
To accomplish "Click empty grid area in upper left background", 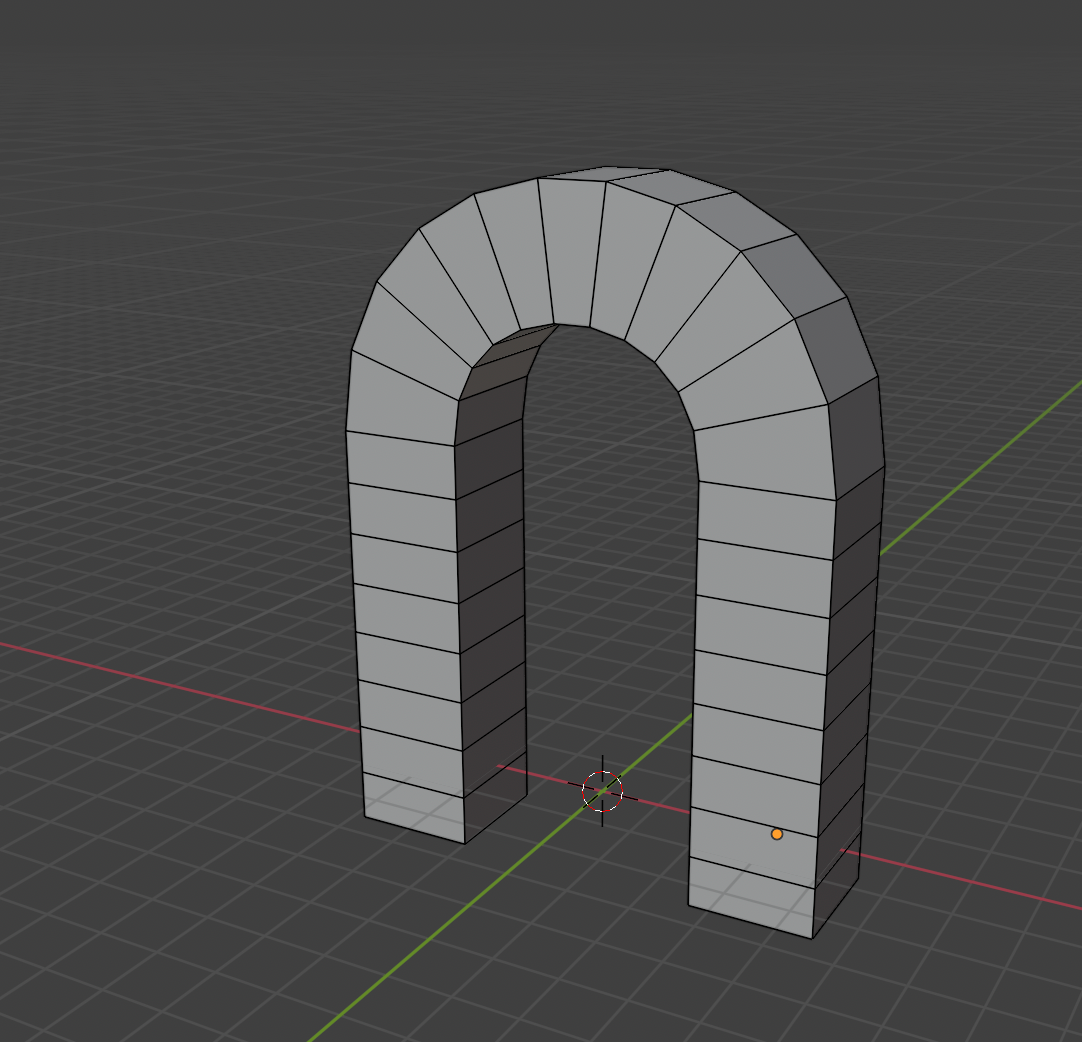I will [x=150, y=150].
